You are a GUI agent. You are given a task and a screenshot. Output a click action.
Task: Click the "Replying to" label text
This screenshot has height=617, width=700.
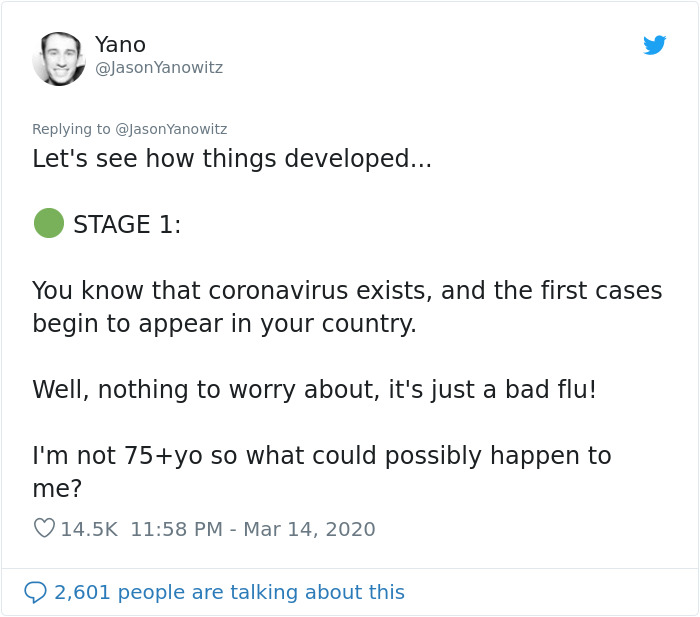(72, 129)
